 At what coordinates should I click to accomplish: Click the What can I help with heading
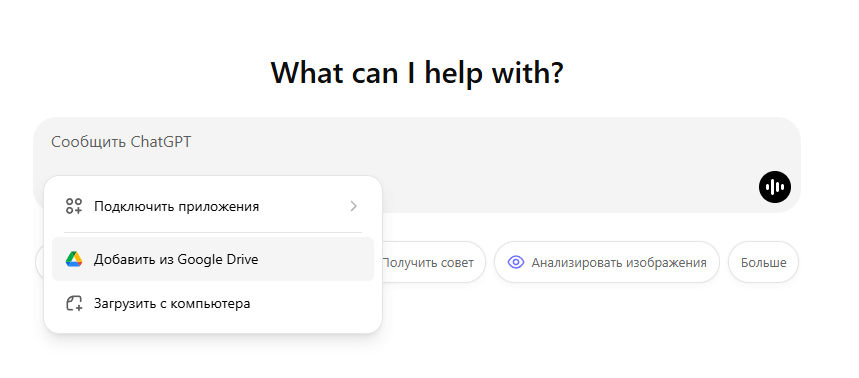coord(417,73)
